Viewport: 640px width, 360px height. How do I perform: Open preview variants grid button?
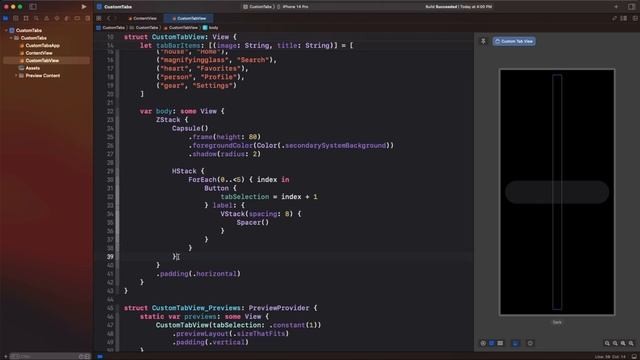[500, 343]
